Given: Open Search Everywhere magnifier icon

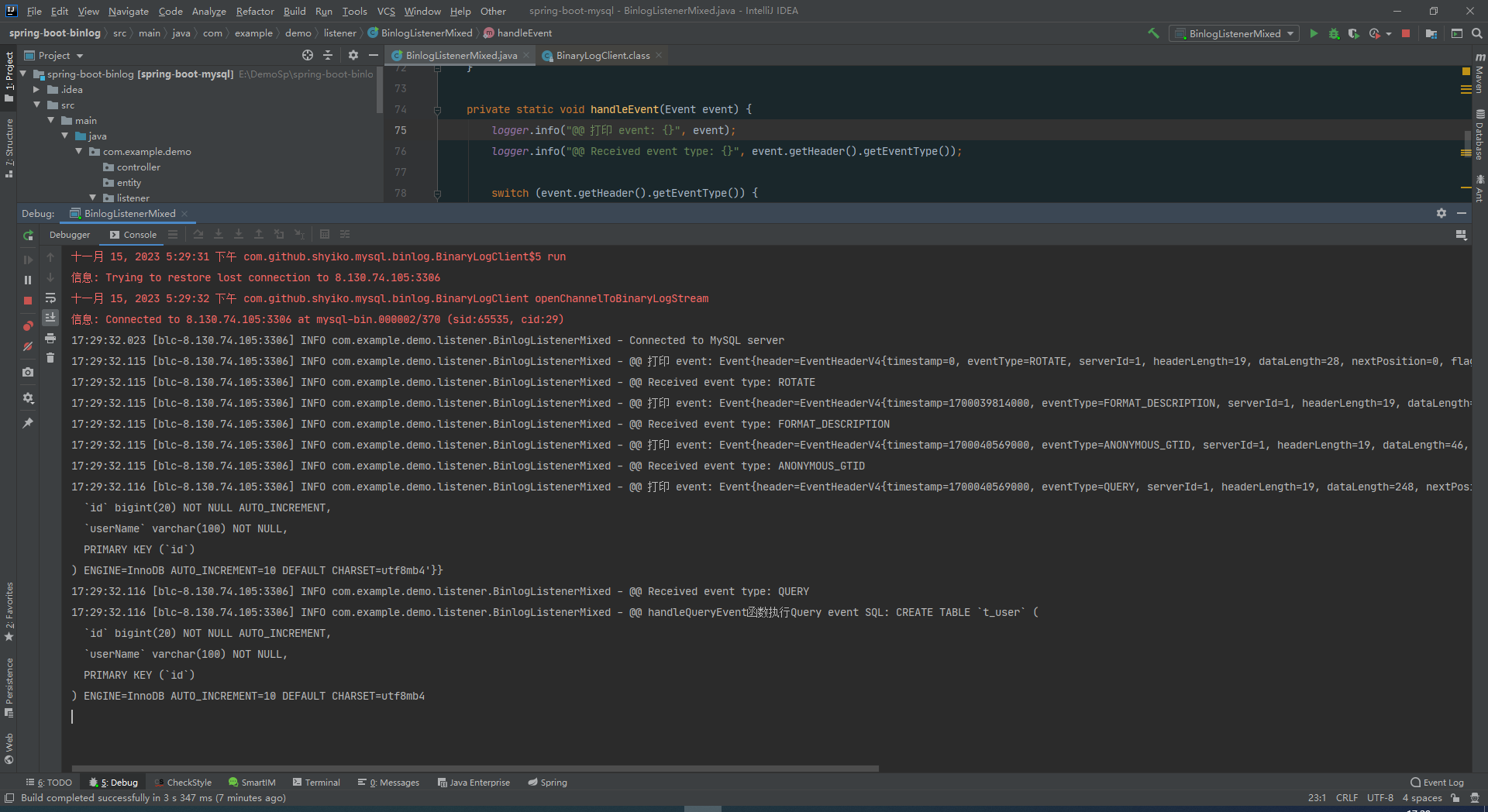Looking at the screenshot, I should click(1477, 33).
